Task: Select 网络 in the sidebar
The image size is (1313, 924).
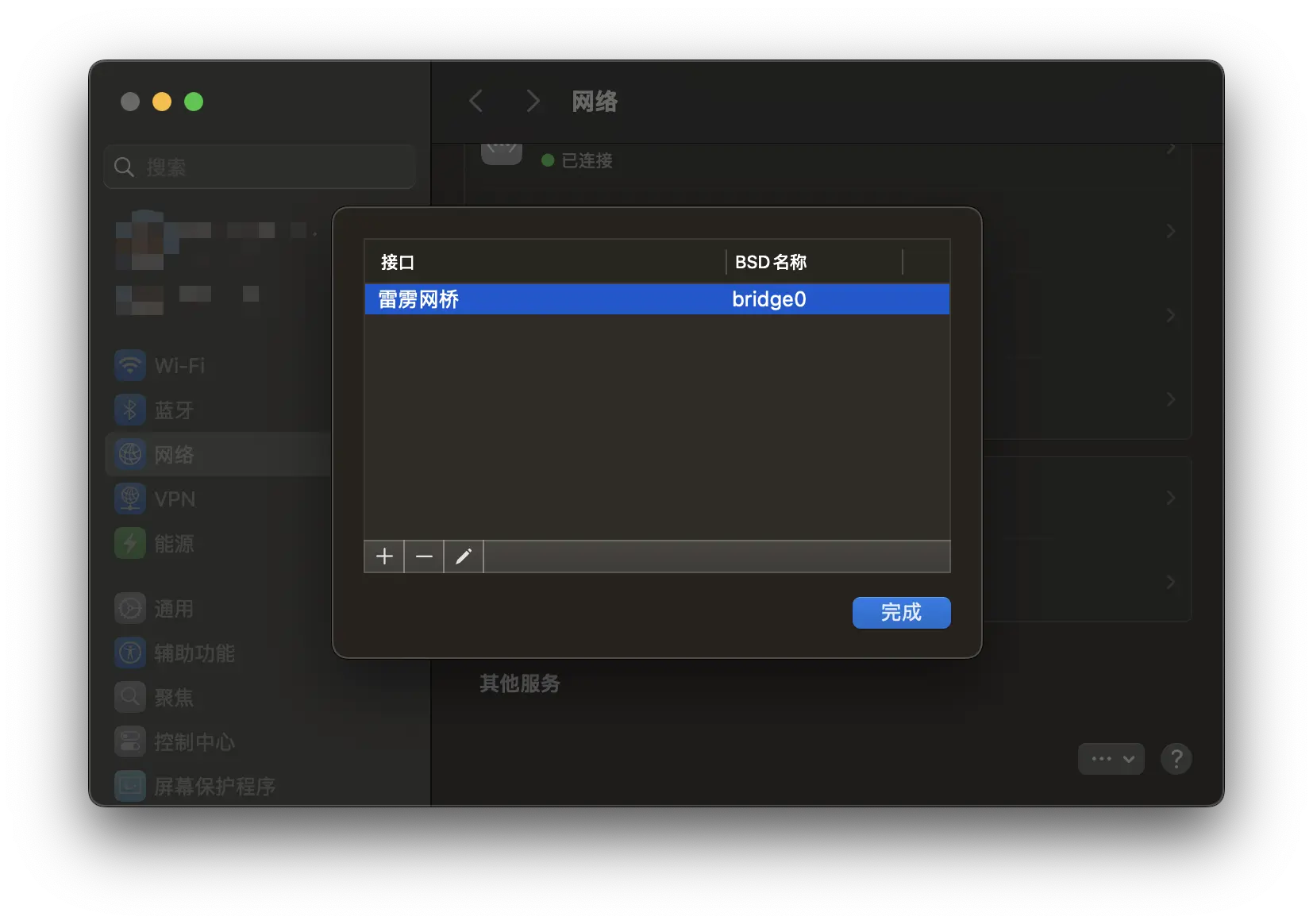Action: [x=174, y=455]
